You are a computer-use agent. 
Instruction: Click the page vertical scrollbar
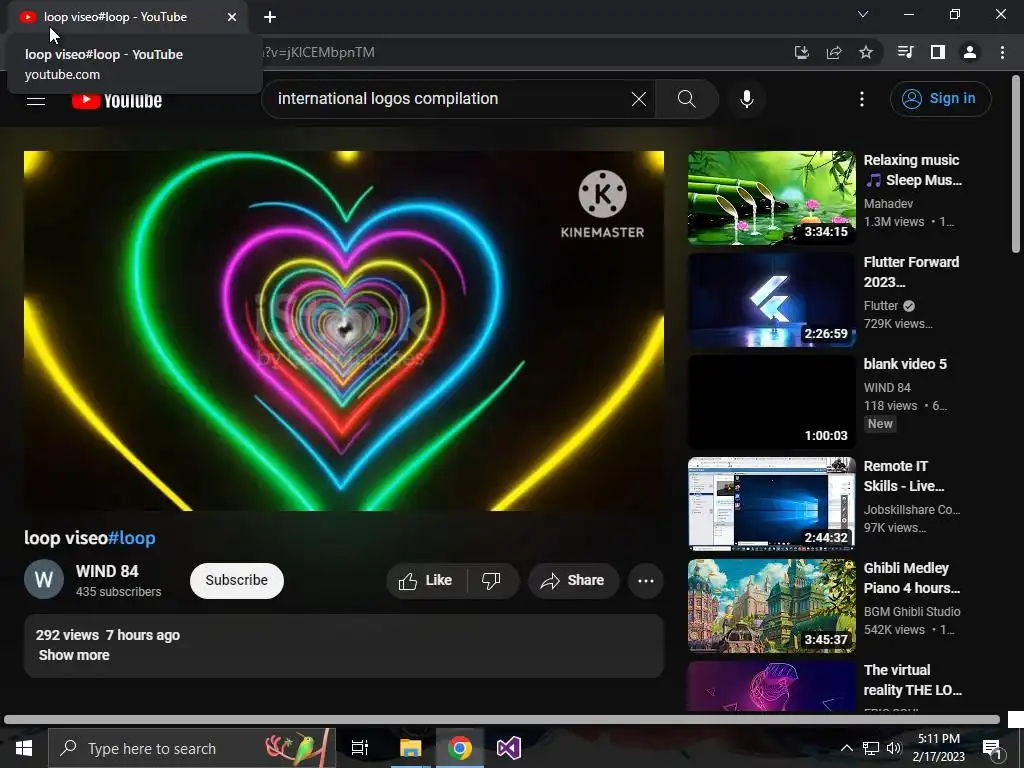click(1016, 163)
